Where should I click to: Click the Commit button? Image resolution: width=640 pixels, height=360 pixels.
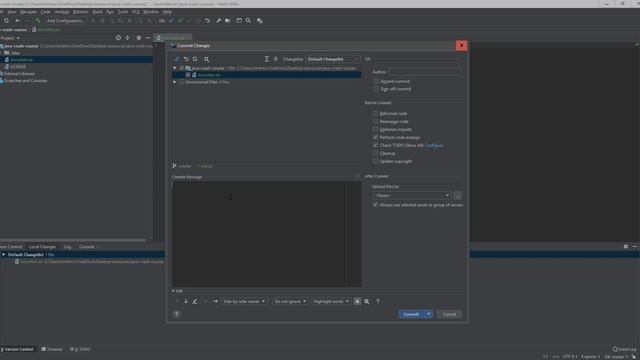[x=411, y=314]
